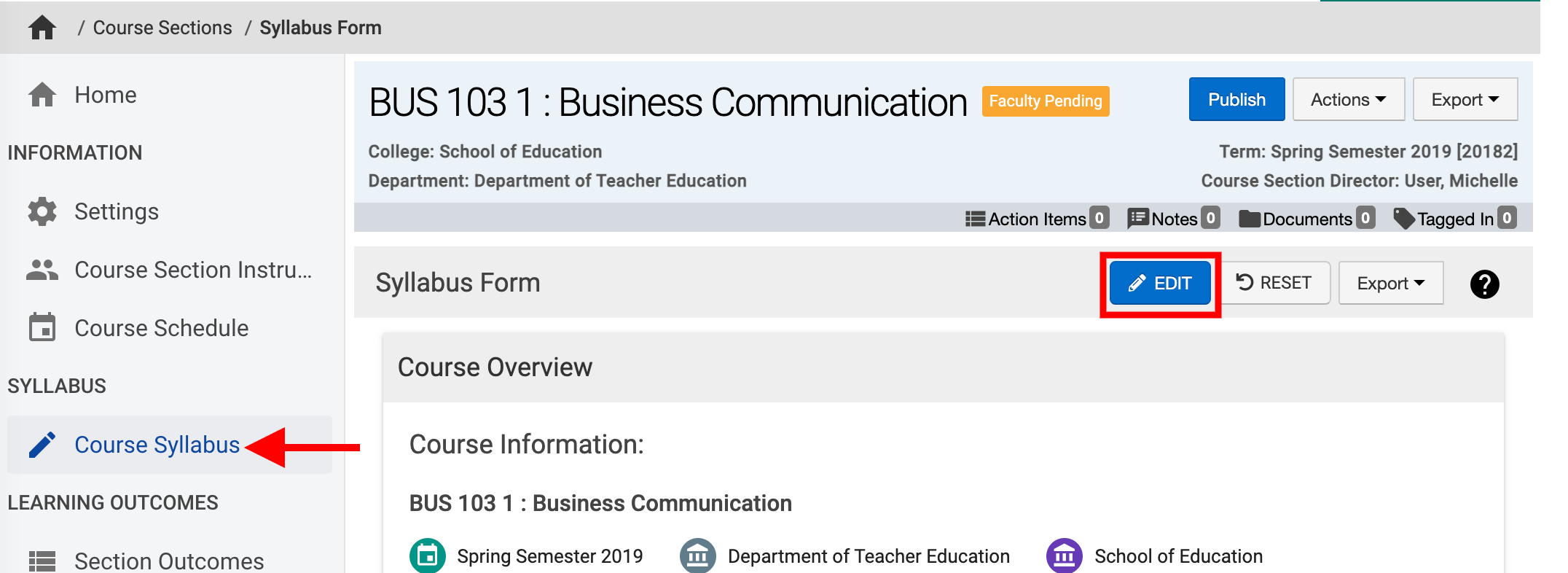The width and height of the screenshot is (1568, 573).
Task: Expand the Actions dropdown
Action: (1348, 100)
